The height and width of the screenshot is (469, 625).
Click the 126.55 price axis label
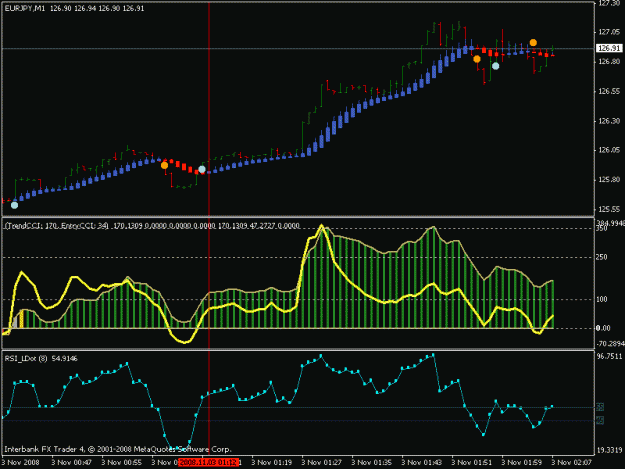pyautogui.click(x=609, y=91)
